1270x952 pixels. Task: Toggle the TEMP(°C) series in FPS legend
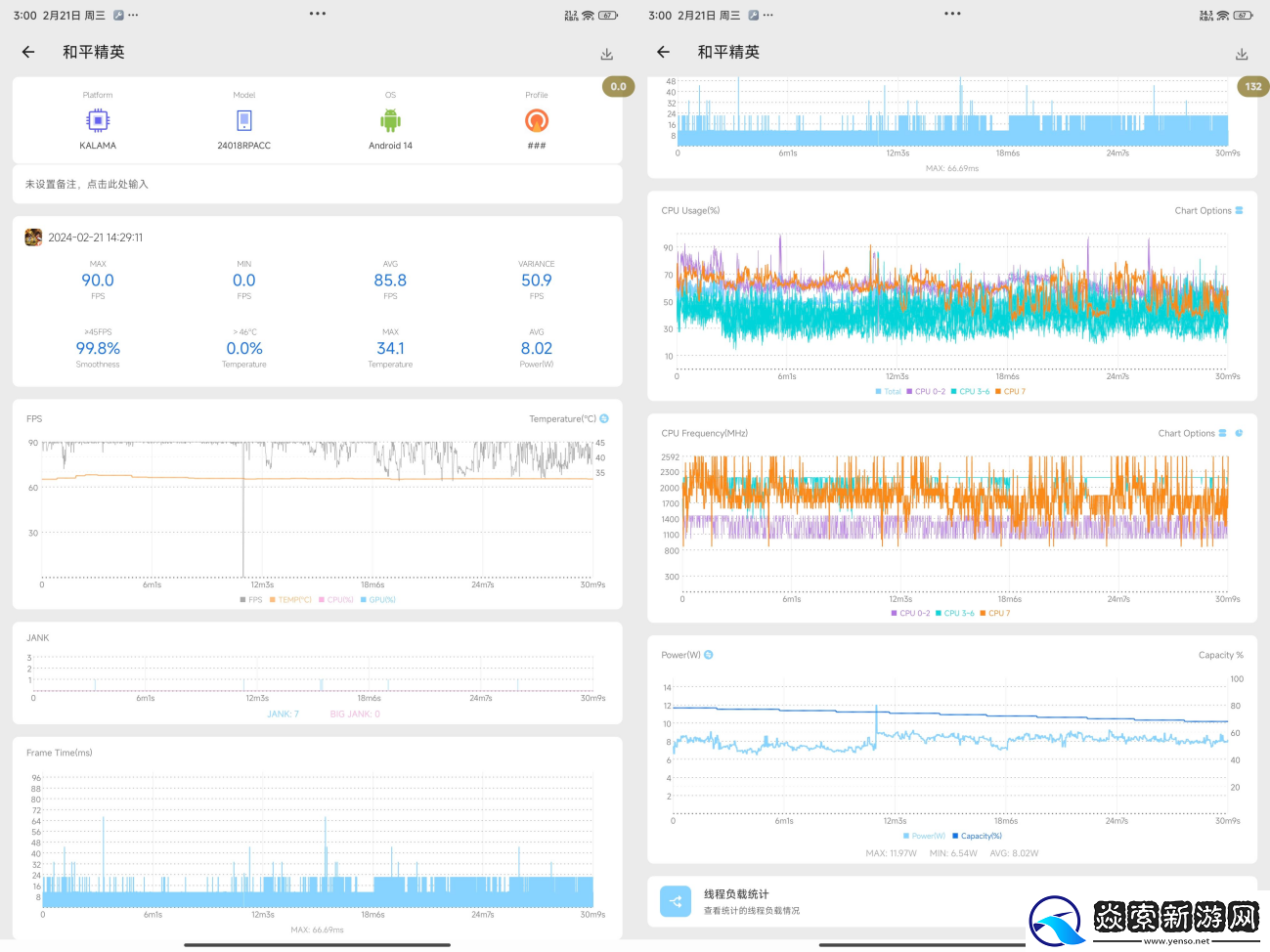(x=290, y=599)
